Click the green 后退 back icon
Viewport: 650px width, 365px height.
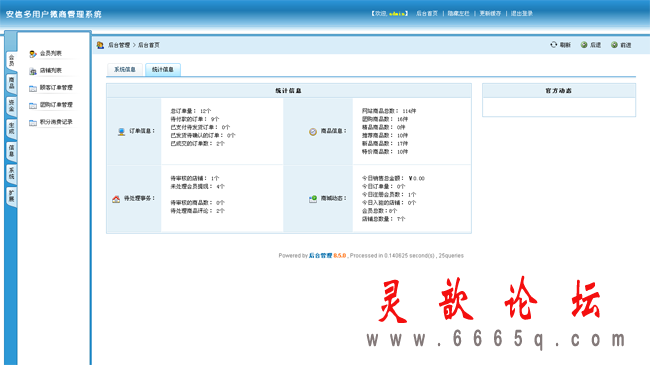click(x=584, y=45)
